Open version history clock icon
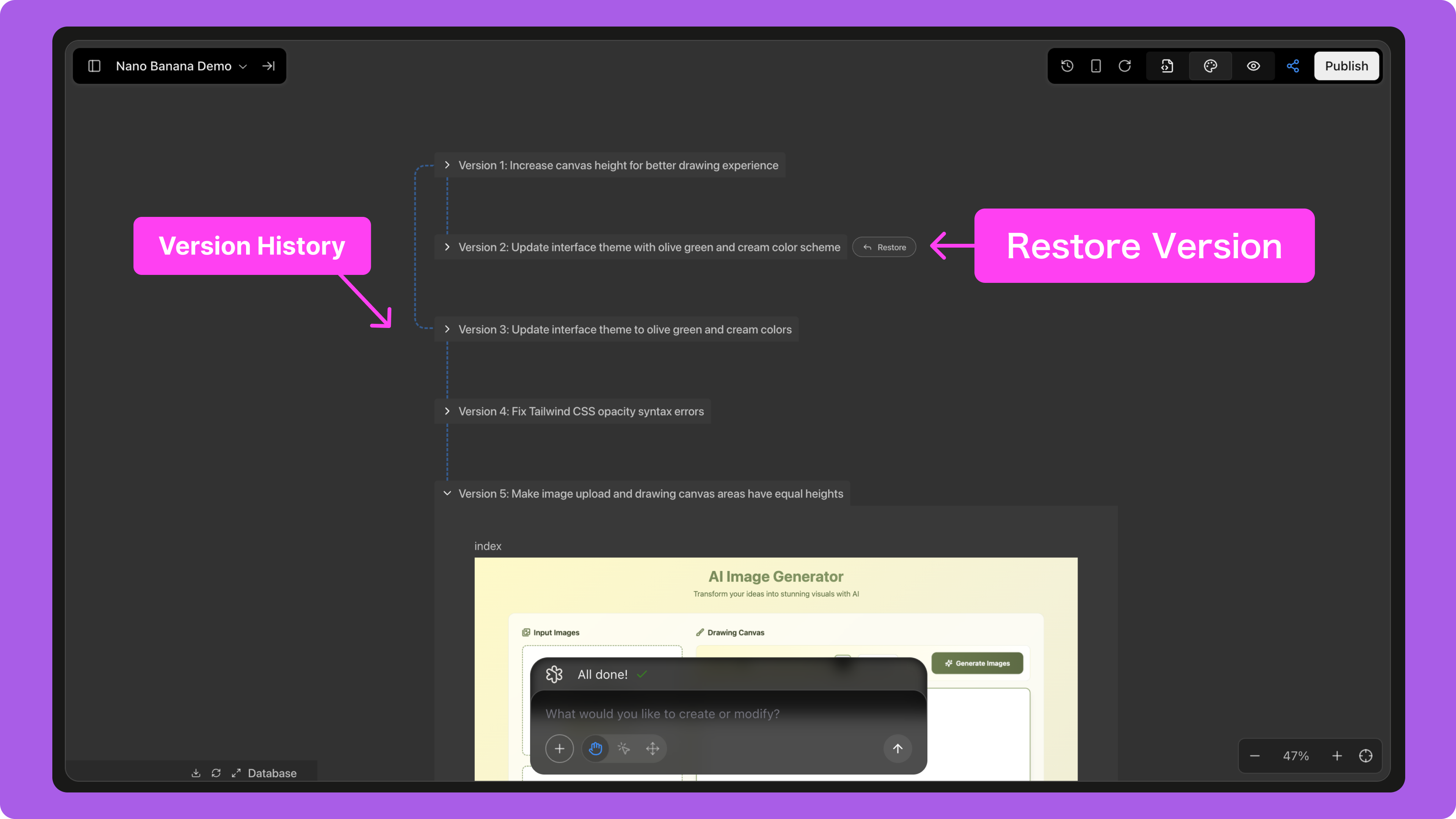The width and height of the screenshot is (1456, 819). click(1067, 66)
